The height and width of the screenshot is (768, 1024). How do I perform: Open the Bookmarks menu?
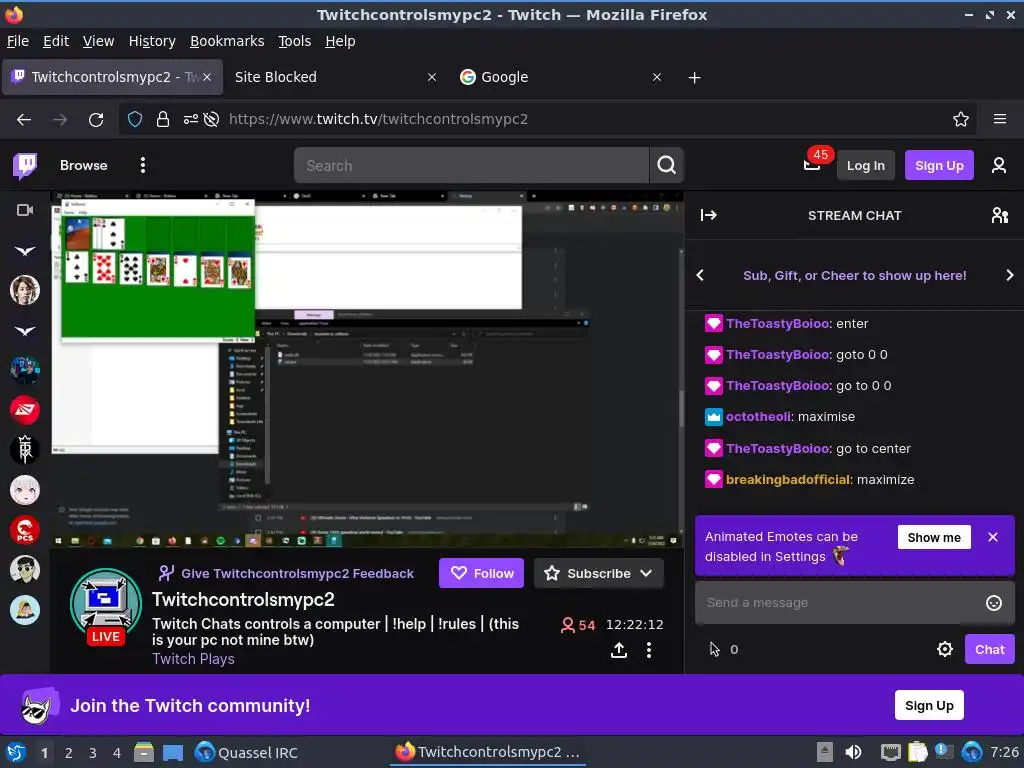coord(227,41)
